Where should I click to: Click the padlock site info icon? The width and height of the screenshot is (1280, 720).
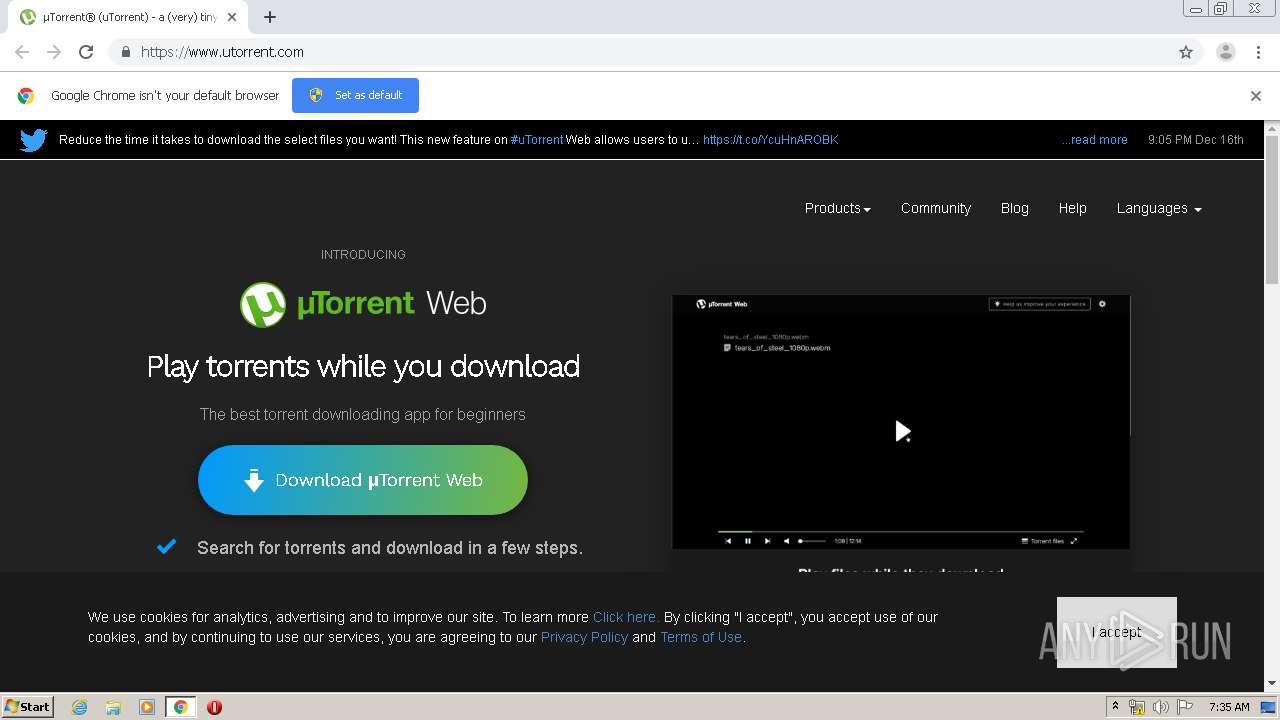[x=125, y=52]
